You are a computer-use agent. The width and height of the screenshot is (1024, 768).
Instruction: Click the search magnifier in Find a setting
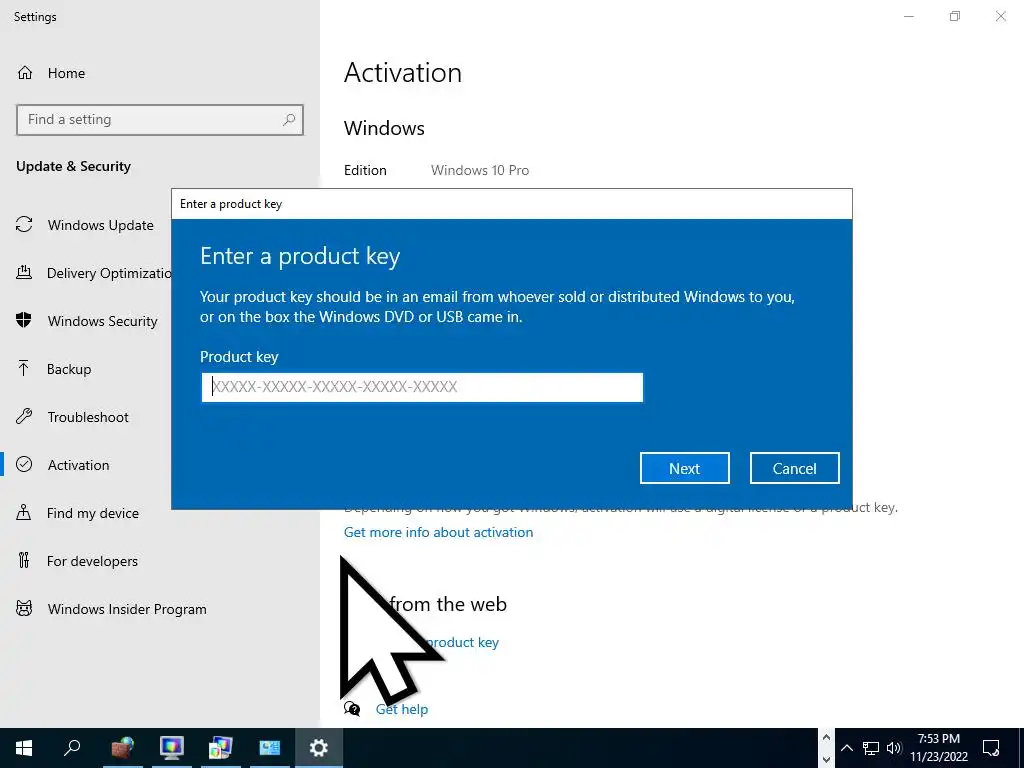(289, 120)
